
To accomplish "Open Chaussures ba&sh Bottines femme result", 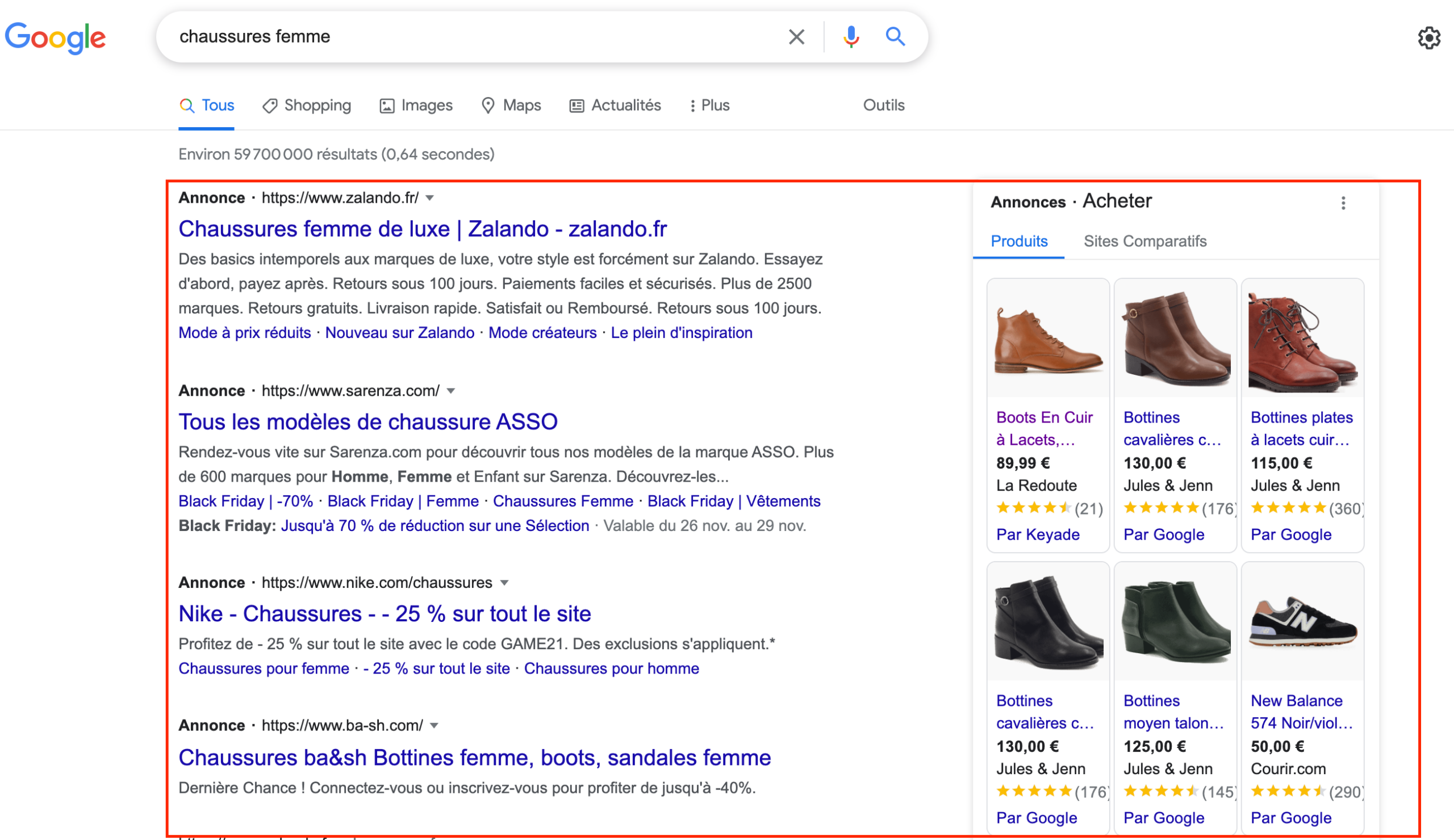I will point(475,758).
